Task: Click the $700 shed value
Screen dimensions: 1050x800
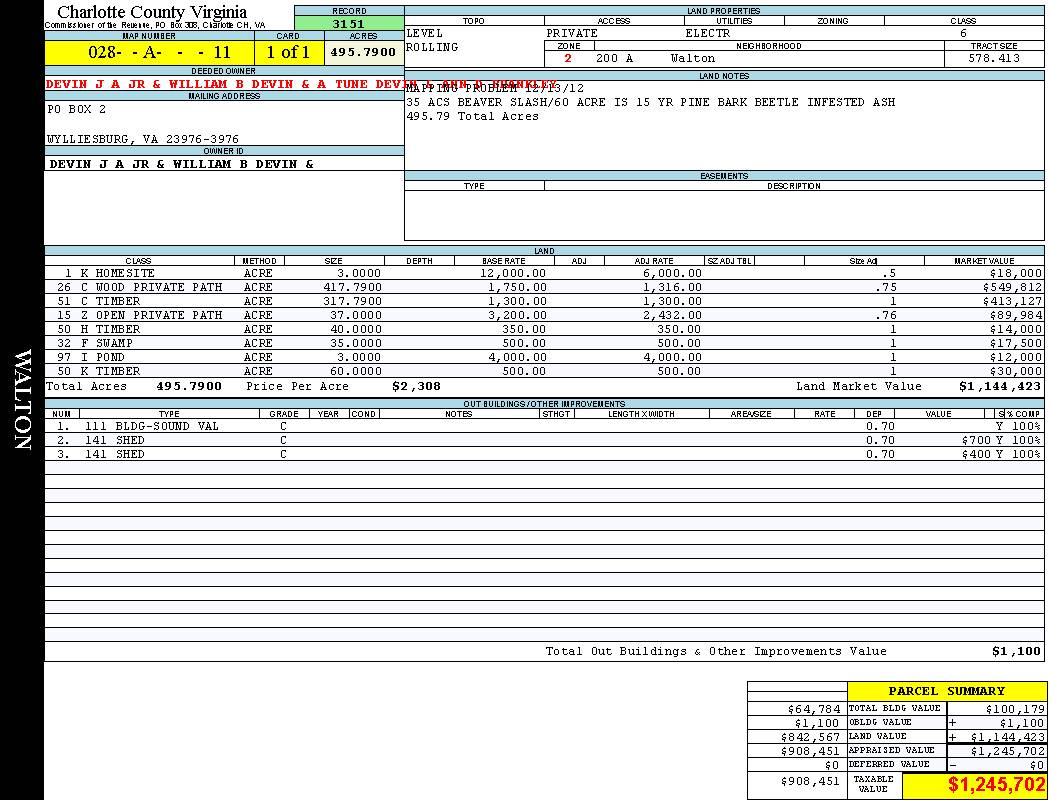Action: pyautogui.click(x=975, y=440)
